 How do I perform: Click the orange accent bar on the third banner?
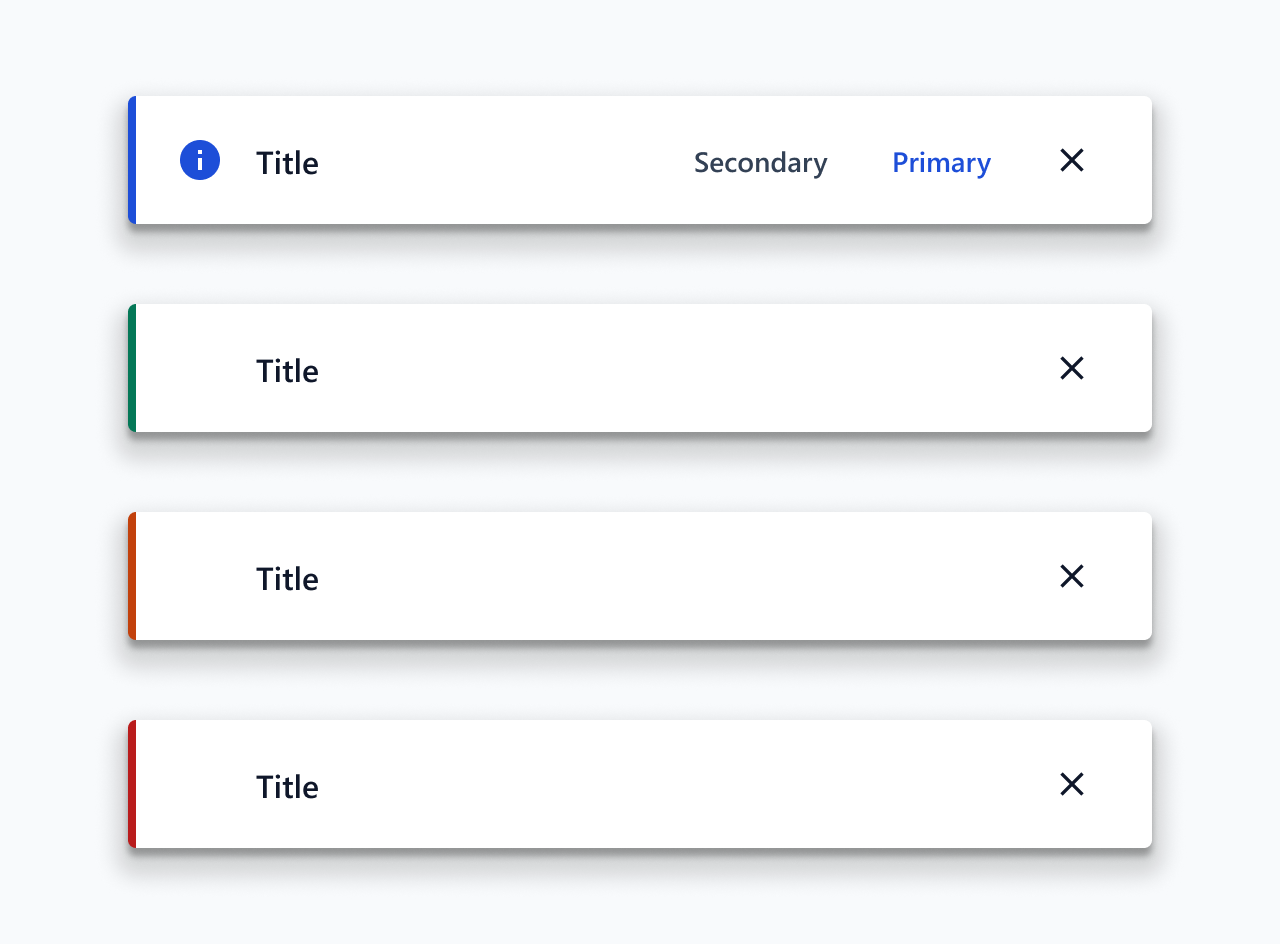[x=132, y=576]
